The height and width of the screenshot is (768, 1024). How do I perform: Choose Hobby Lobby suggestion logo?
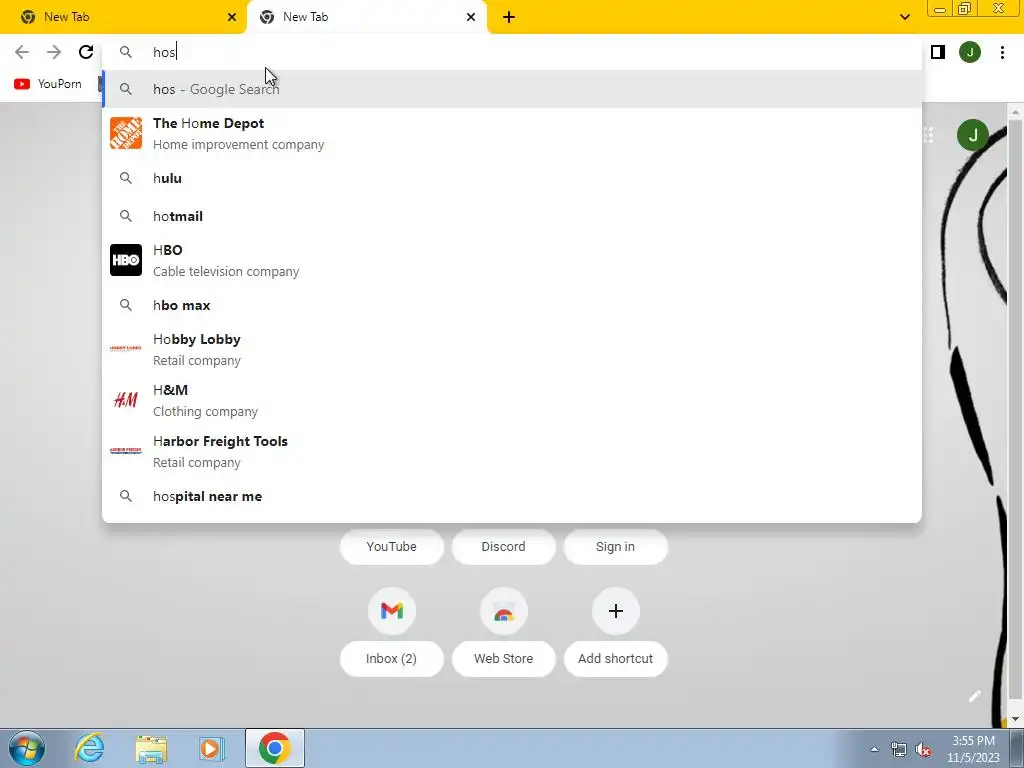(x=126, y=349)
